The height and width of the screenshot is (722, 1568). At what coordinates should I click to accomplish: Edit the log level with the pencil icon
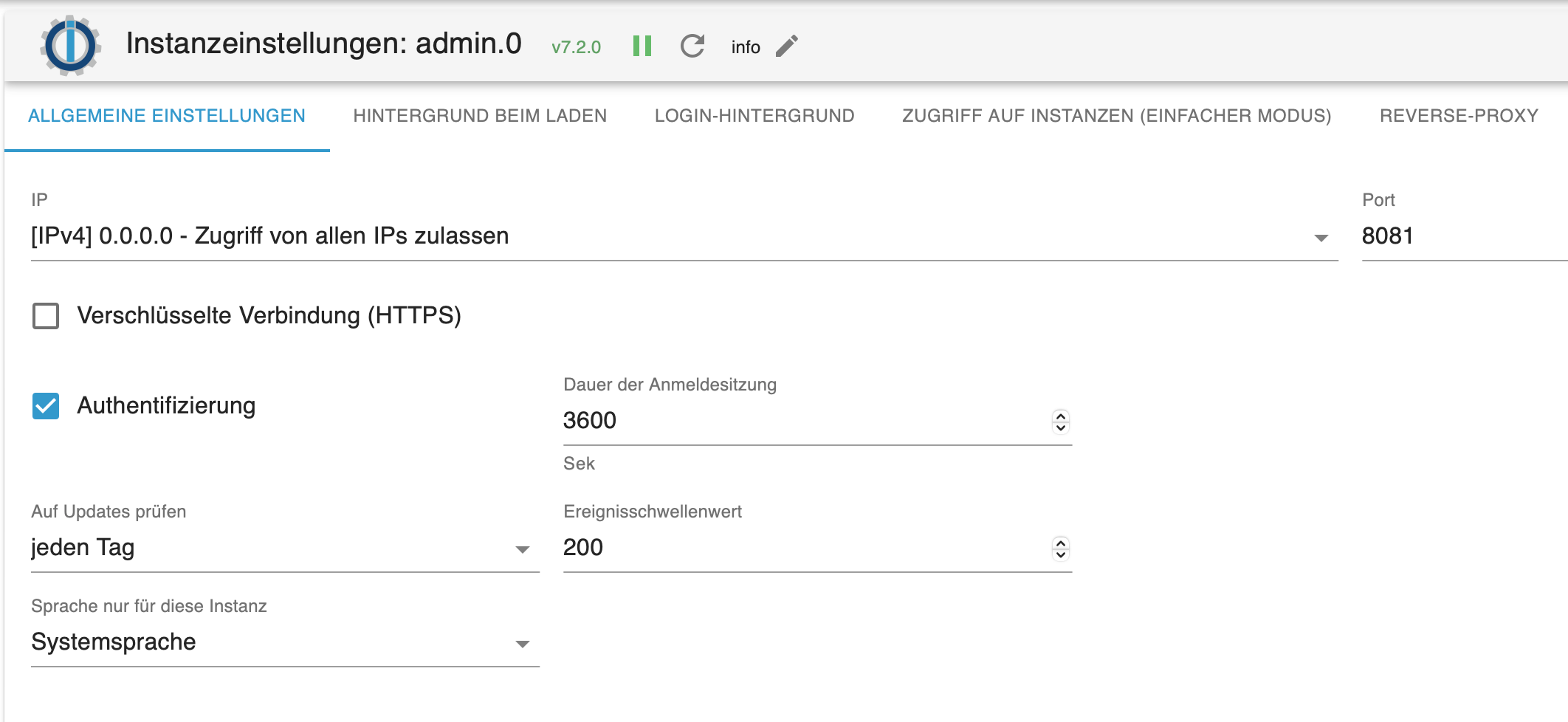[787, 46]
